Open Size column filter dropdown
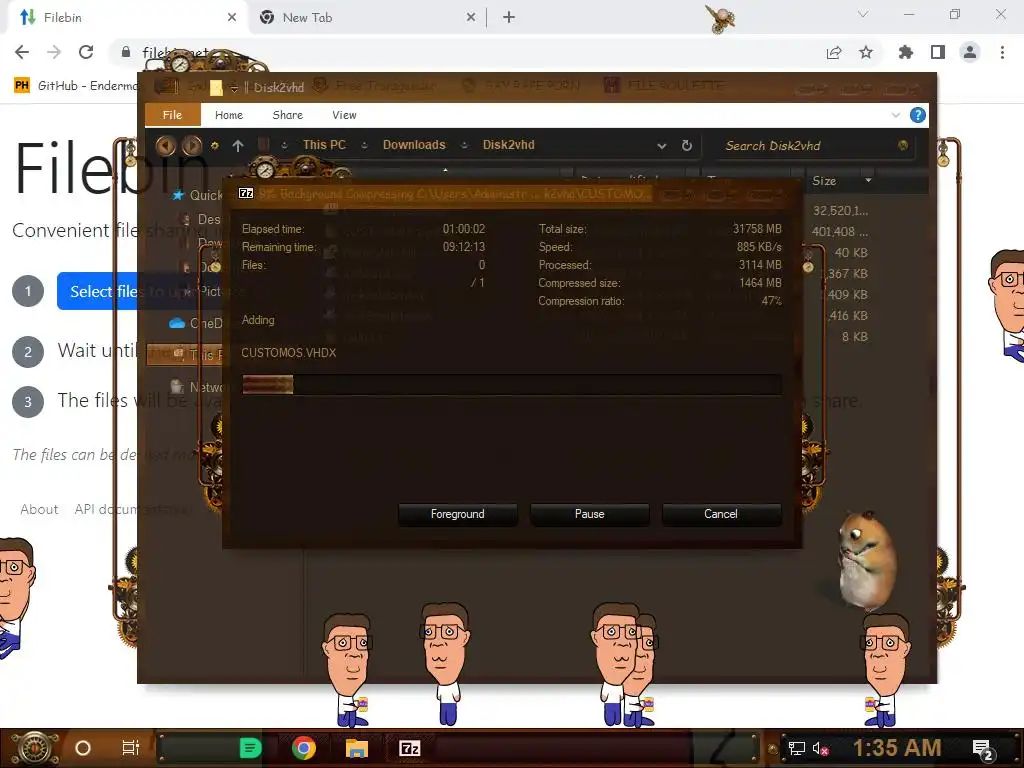 pos(868,180)
